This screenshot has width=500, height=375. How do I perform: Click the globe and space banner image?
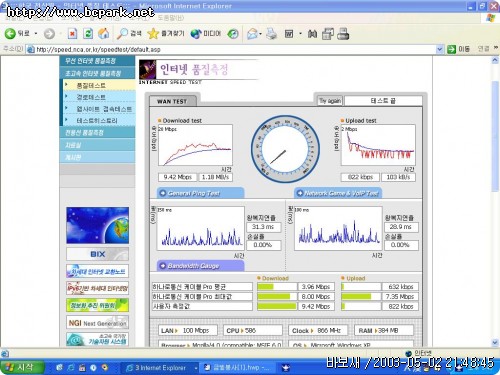pyautogui.click(x=97, y=225)
